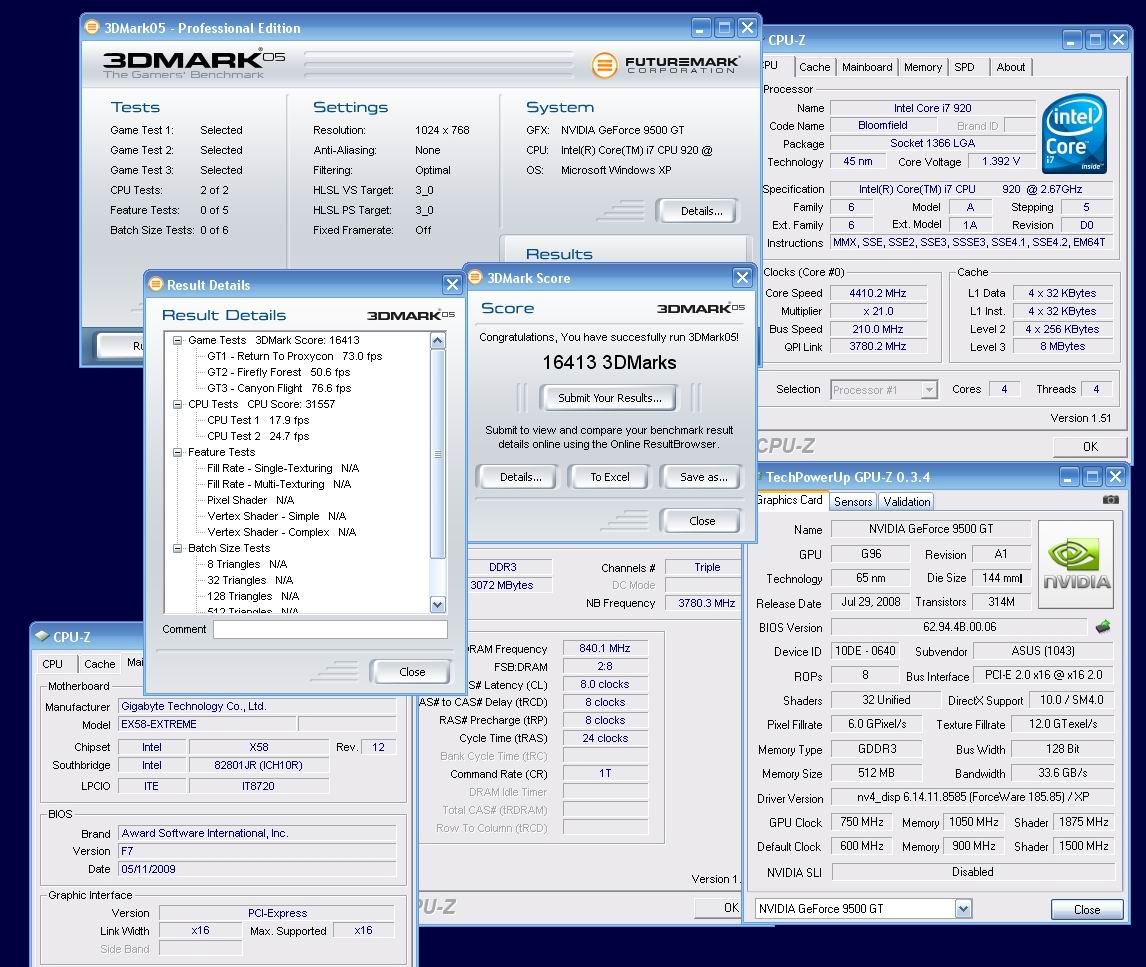Switch to the SPD tab in CPU-Z
Image resolution: width=1146 pixels, height=967 pixels.
[964, 67]
